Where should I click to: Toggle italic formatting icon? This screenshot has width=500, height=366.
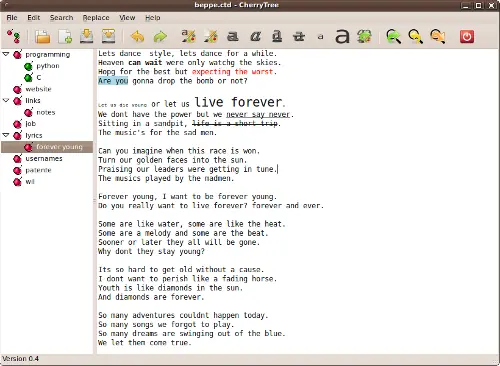click(255, 36)
